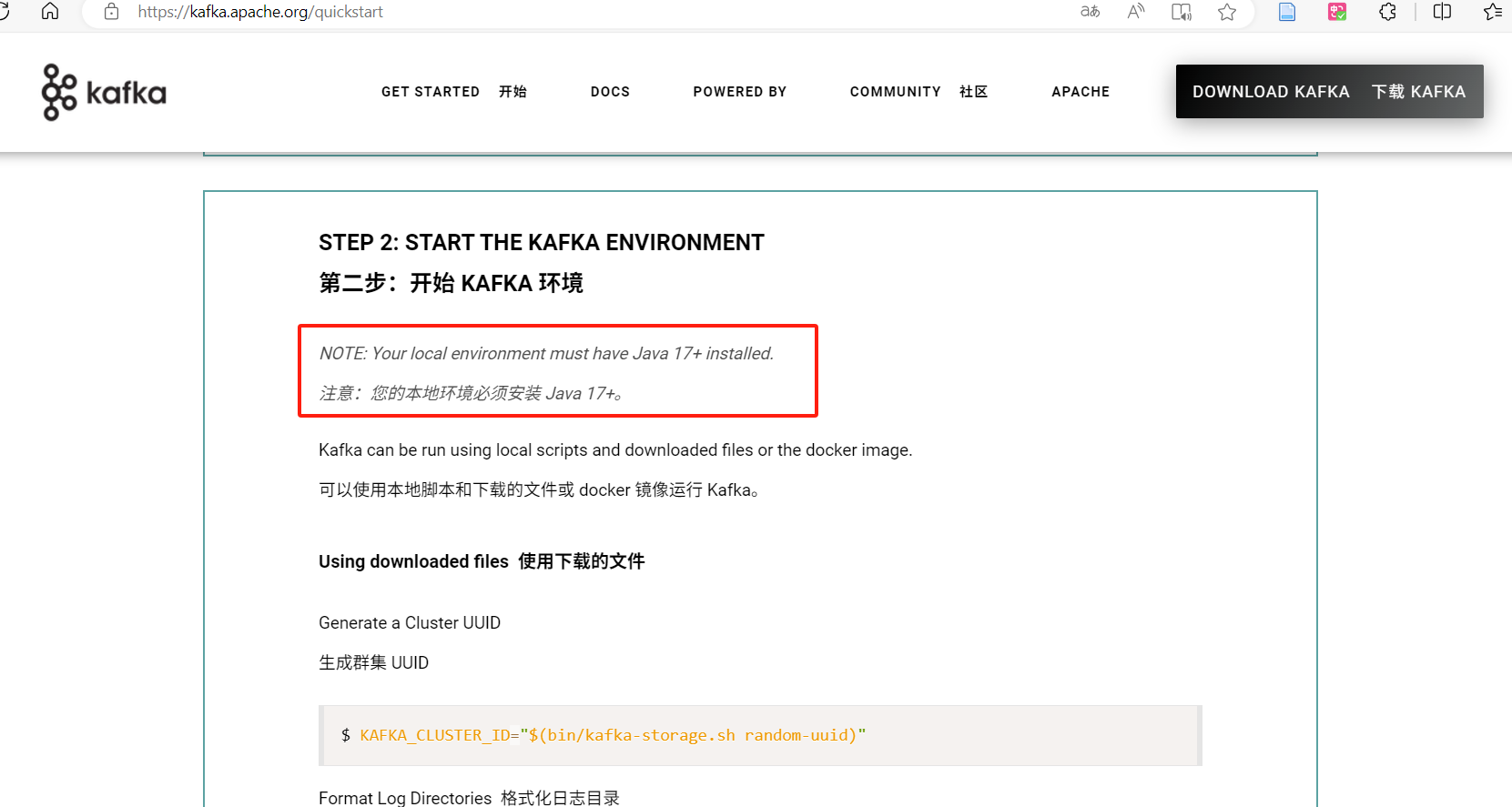This screenshot has width=1512, height=807.
Task: View site info via the lock icon
Action: (x=111, y=12)
